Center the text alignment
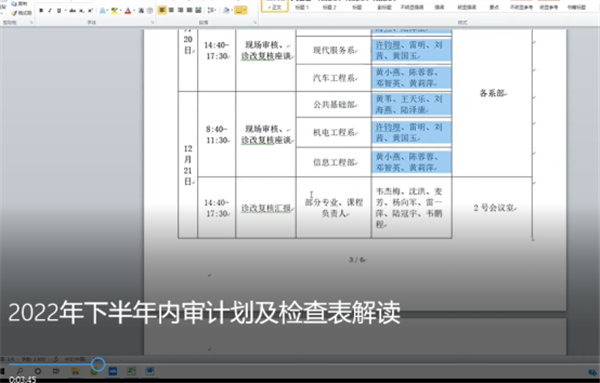Viewport: 600px width, 383px height. pyautogui.click(x=171, y=10)
